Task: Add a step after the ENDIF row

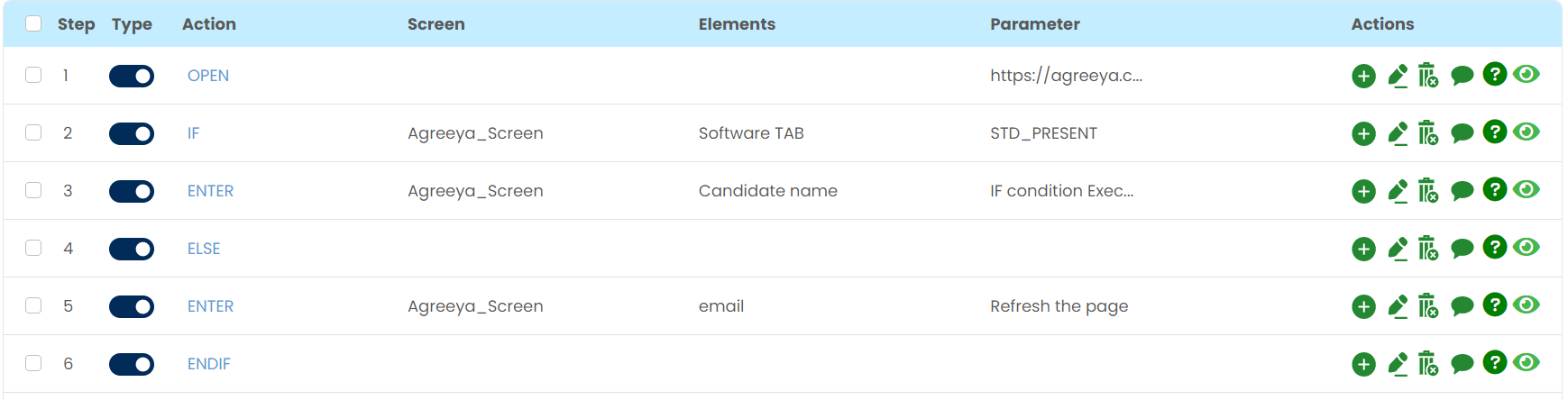Action: [1363, 364]
